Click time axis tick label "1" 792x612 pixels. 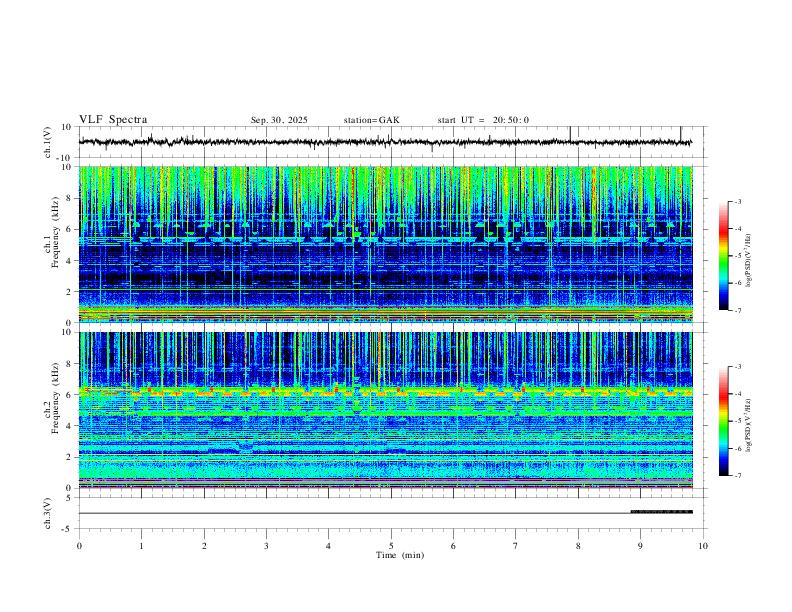141,546
